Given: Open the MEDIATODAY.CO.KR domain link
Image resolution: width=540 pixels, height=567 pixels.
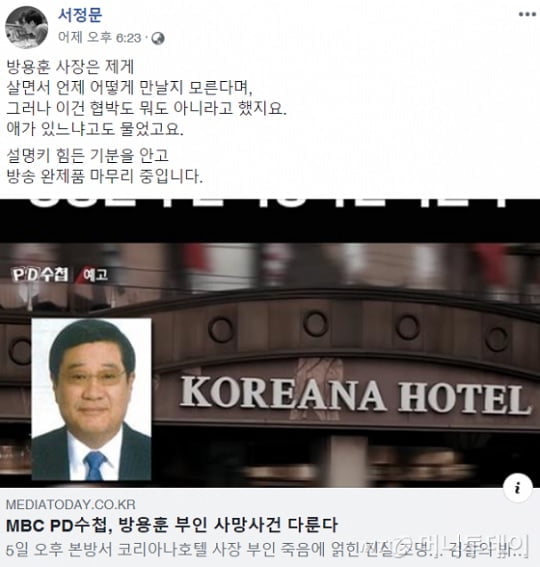Looking at the screenshot, I should tap(71, 504).
